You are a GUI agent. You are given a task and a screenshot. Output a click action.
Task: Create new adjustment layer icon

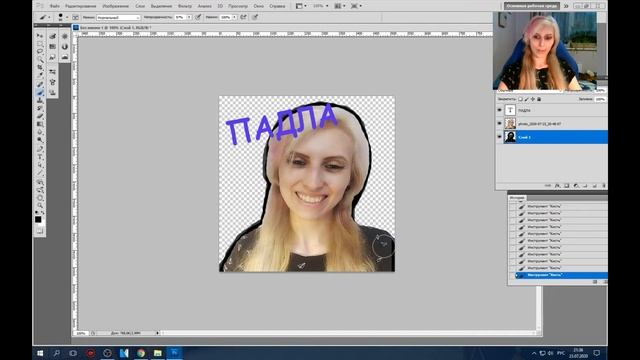click(576, 186)
